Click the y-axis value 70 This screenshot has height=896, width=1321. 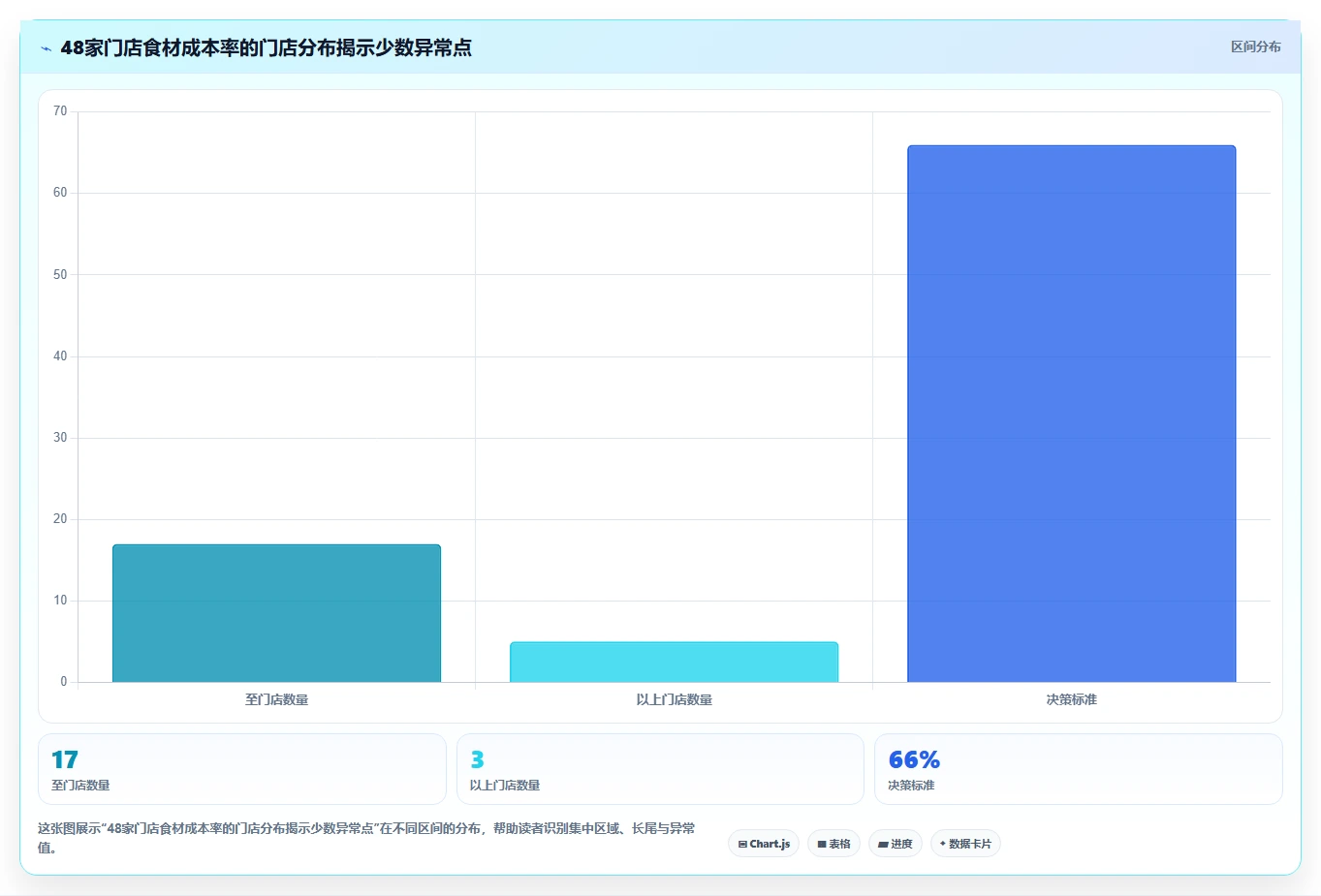tap(60, 111)
